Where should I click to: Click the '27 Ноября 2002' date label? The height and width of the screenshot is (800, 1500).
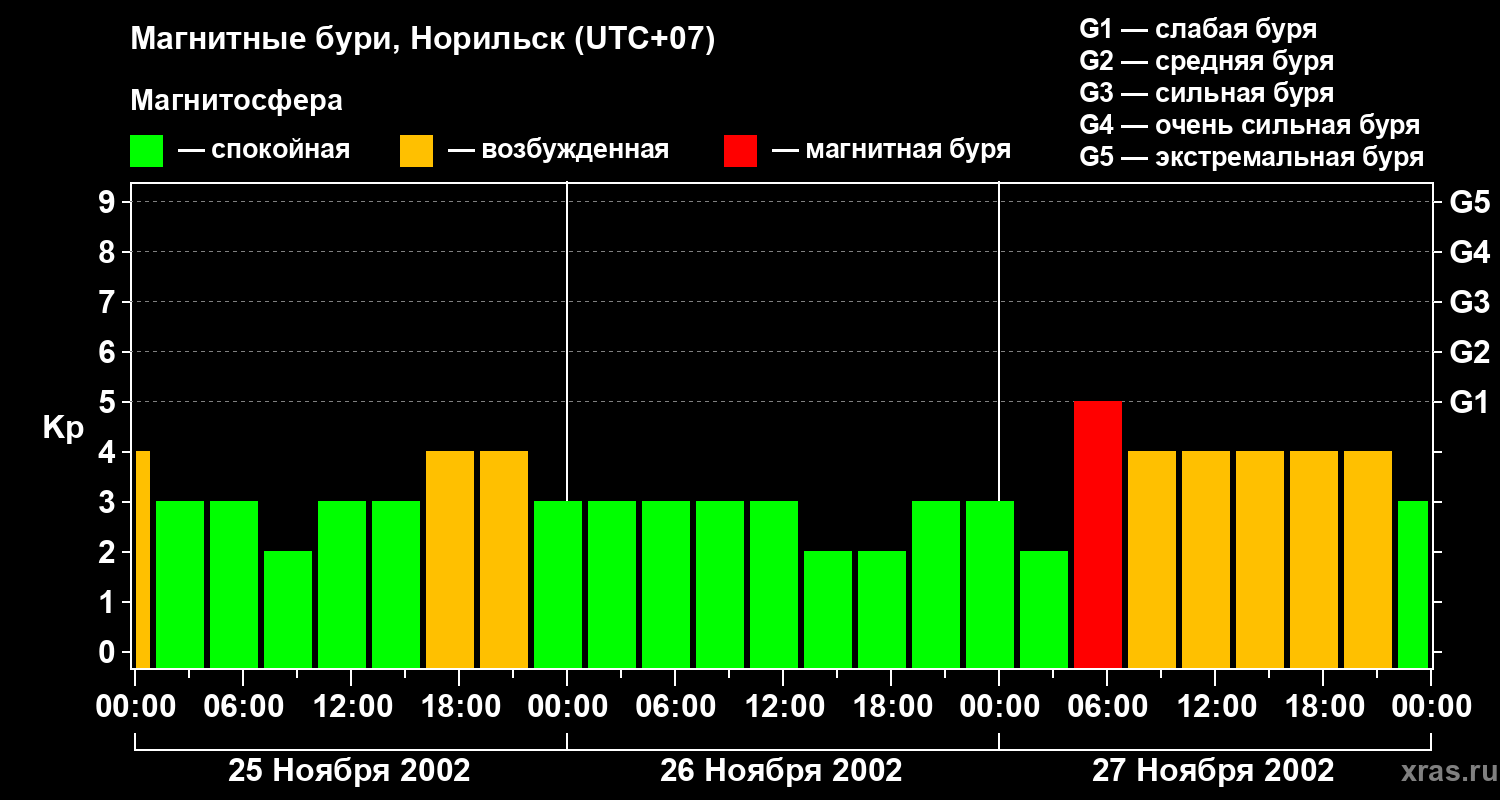click(x=1213, y=770)
